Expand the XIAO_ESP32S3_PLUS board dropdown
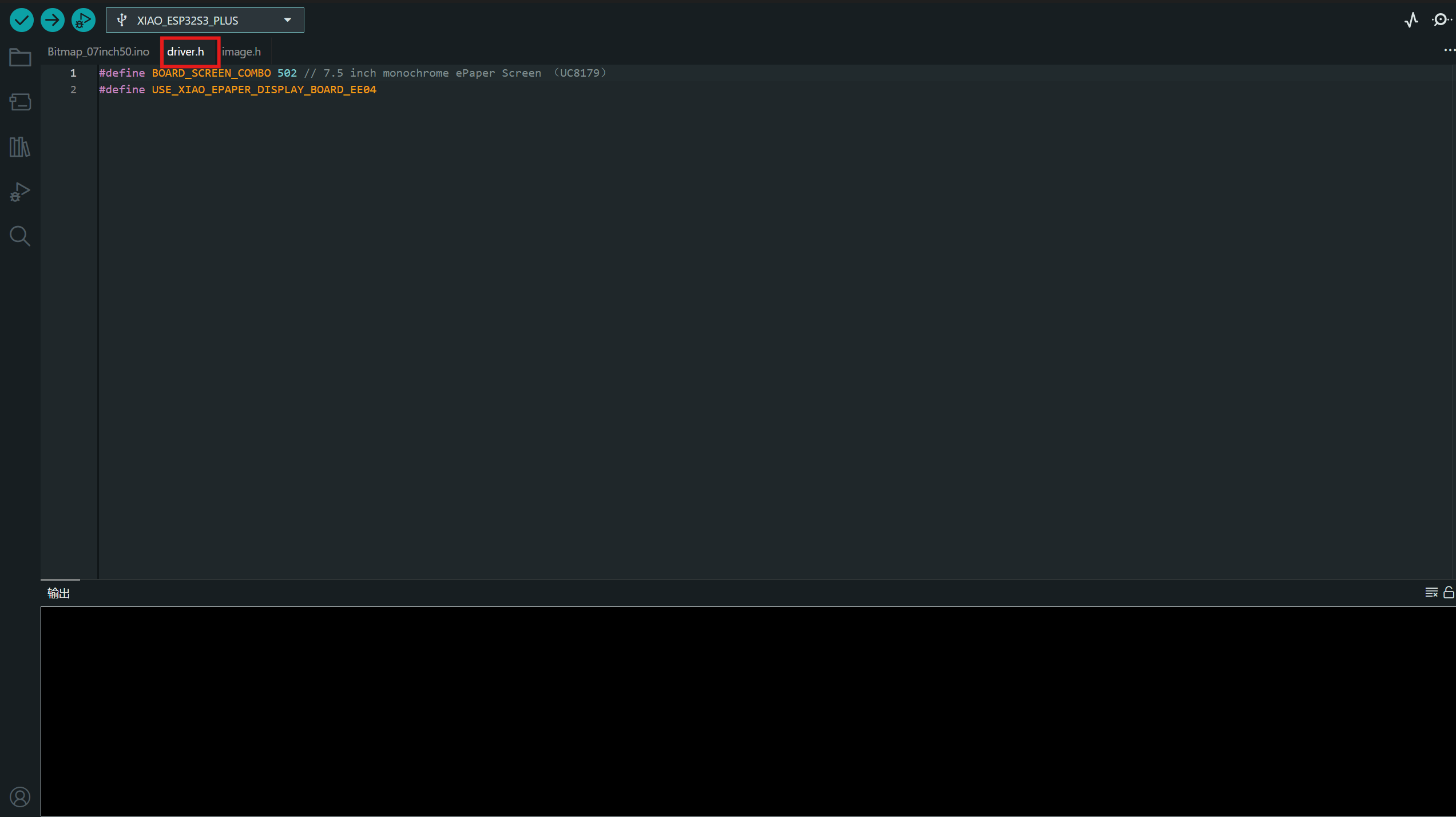The width and height of the screenshot is (1456, 817). click(205, 21)
